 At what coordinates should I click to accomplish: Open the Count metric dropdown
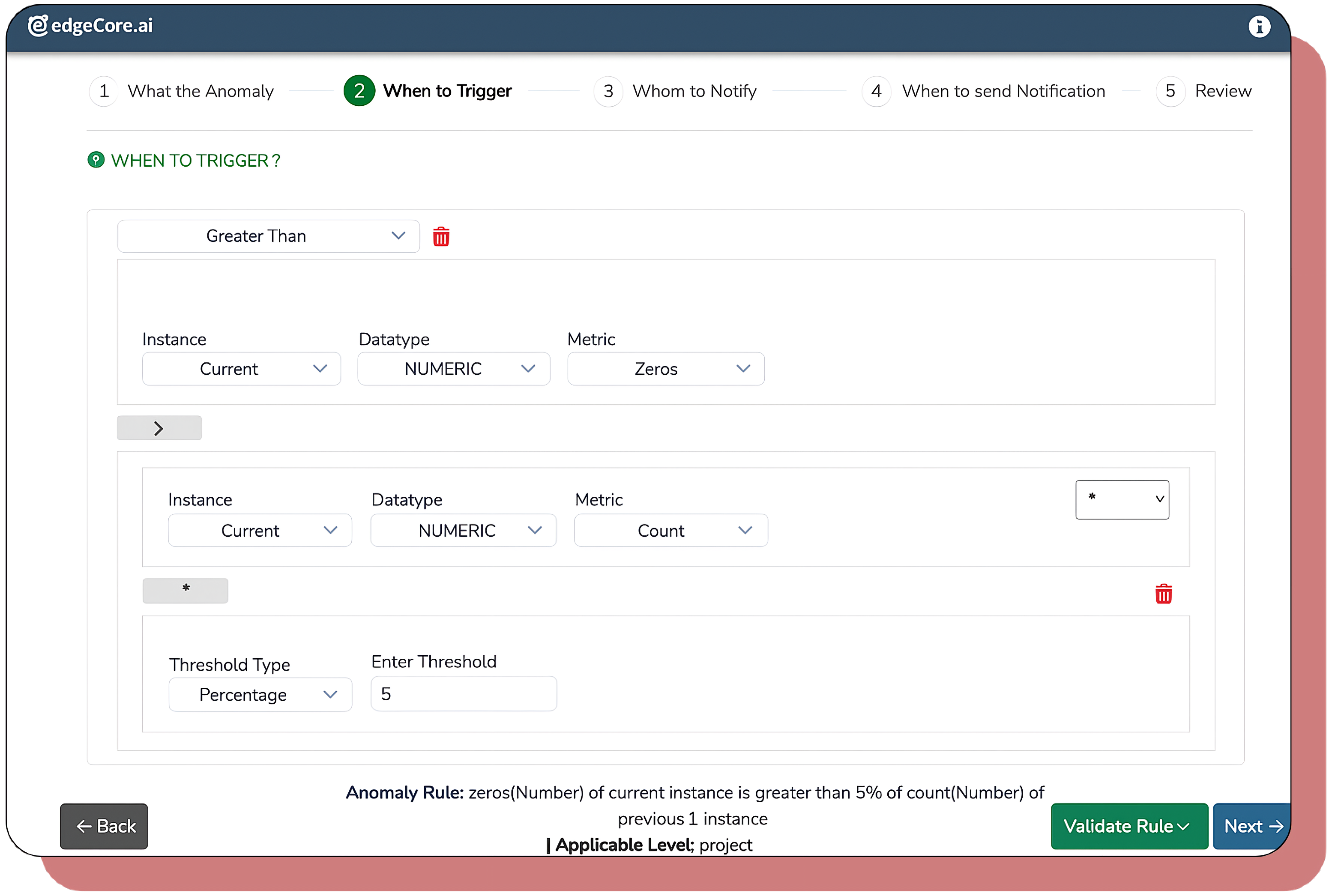pos(670,531)
